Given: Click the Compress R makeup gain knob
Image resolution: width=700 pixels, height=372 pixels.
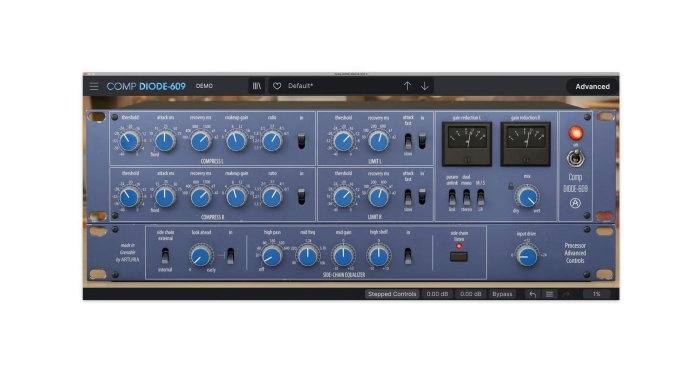Looking at the screenshot, I should 237,197.
